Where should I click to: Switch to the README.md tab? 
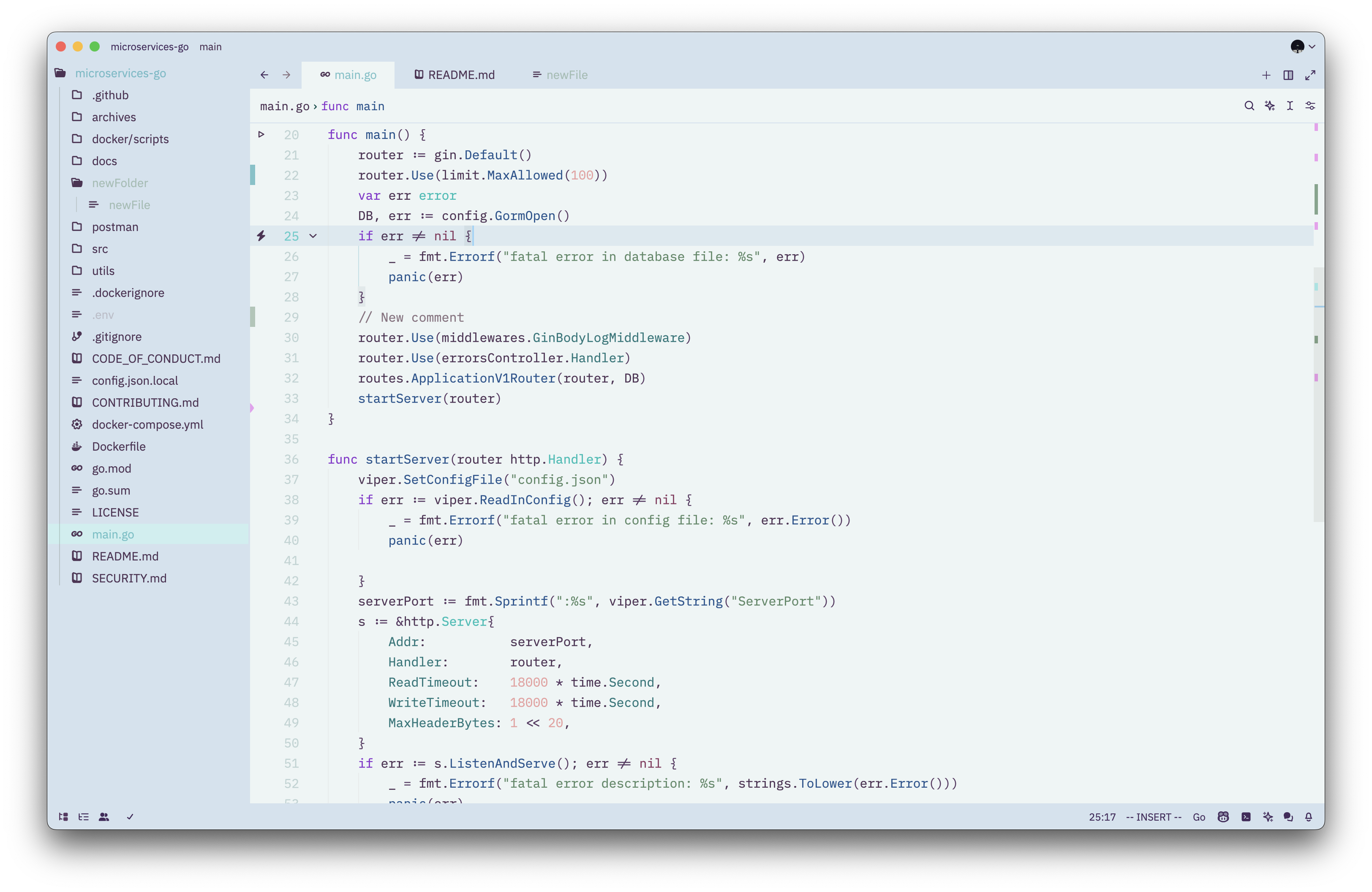[455, 75]
